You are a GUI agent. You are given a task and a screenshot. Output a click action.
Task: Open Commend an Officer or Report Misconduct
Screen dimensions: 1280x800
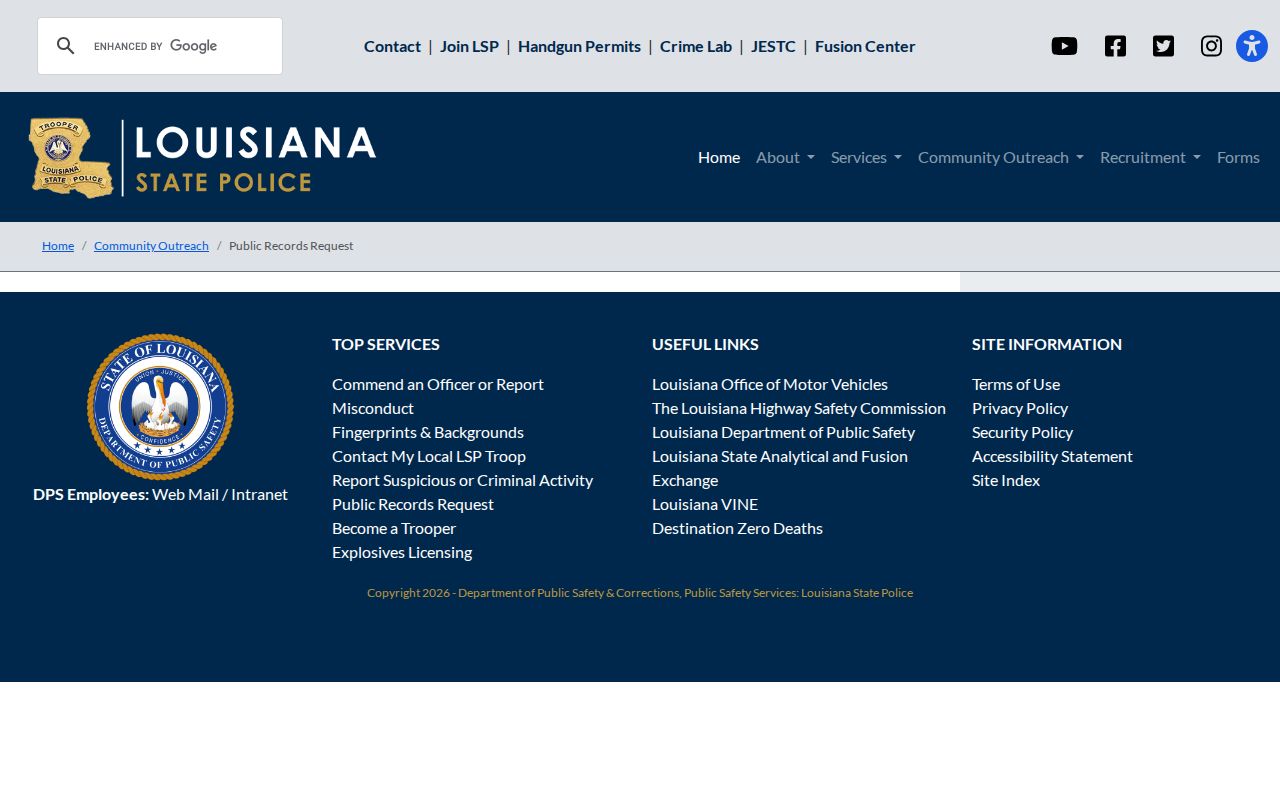click(x=438, y=396)
